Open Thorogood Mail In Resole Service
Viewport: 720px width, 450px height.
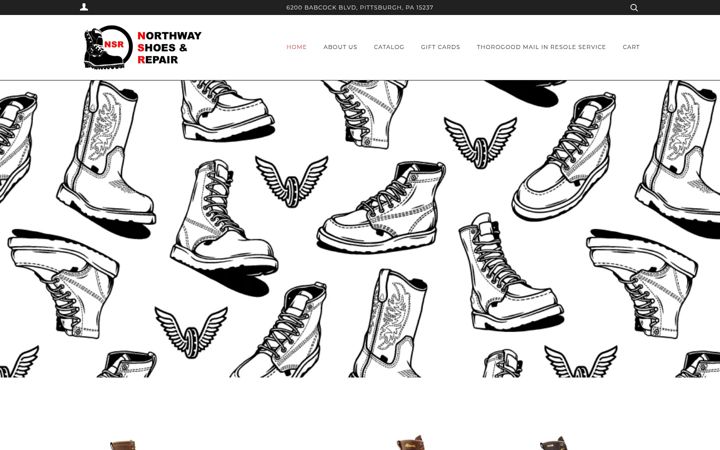541,47
